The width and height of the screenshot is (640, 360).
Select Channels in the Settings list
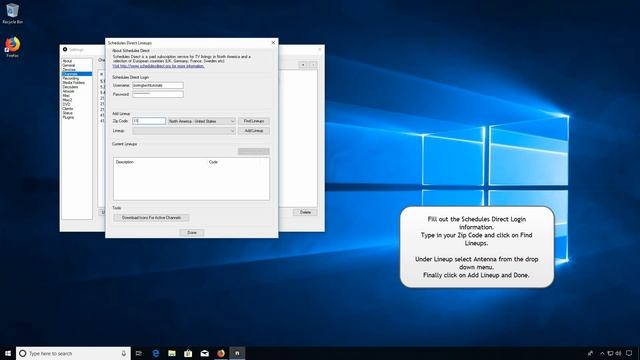[77, 74]
